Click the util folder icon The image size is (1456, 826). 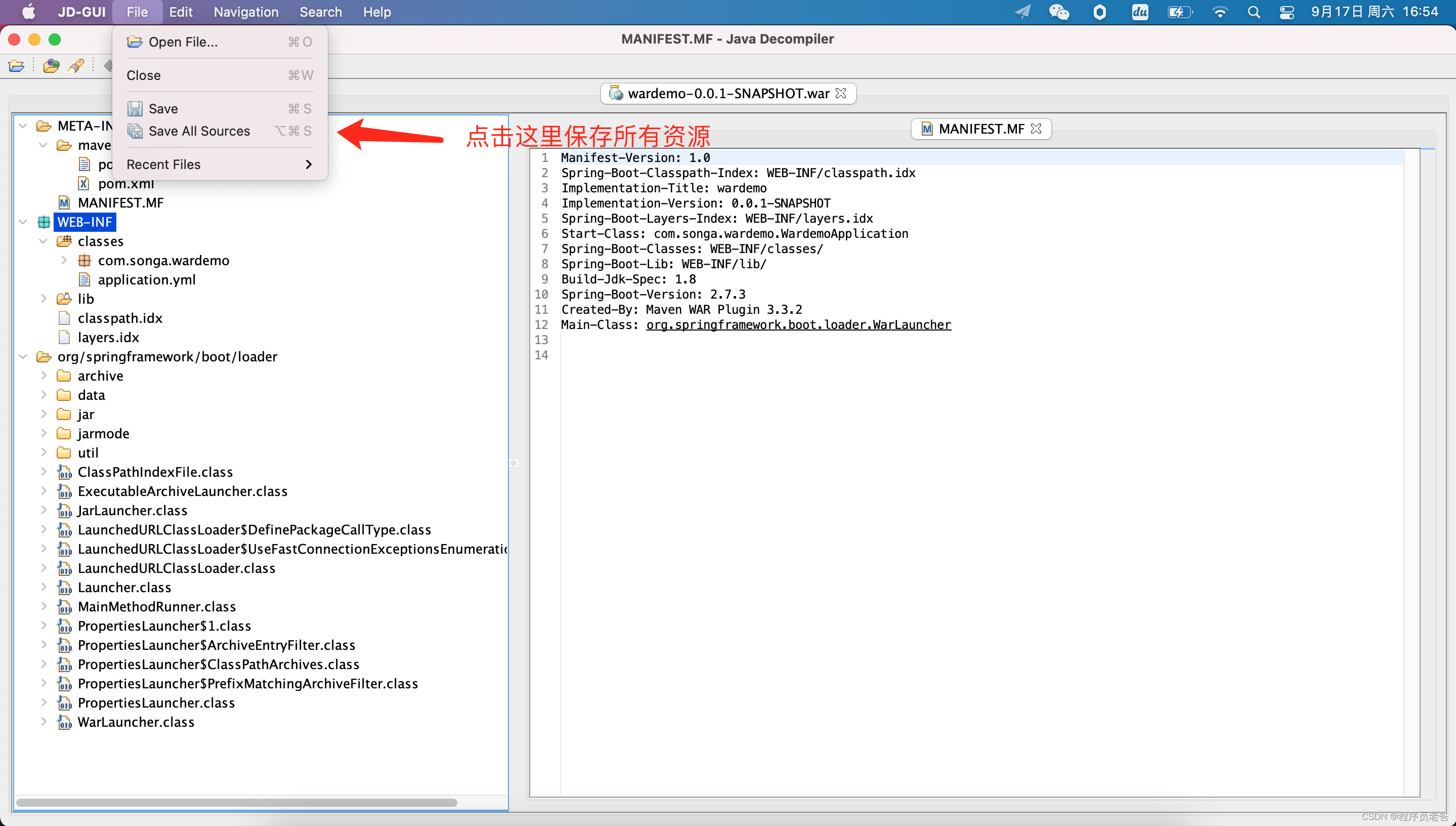[64, 453]
